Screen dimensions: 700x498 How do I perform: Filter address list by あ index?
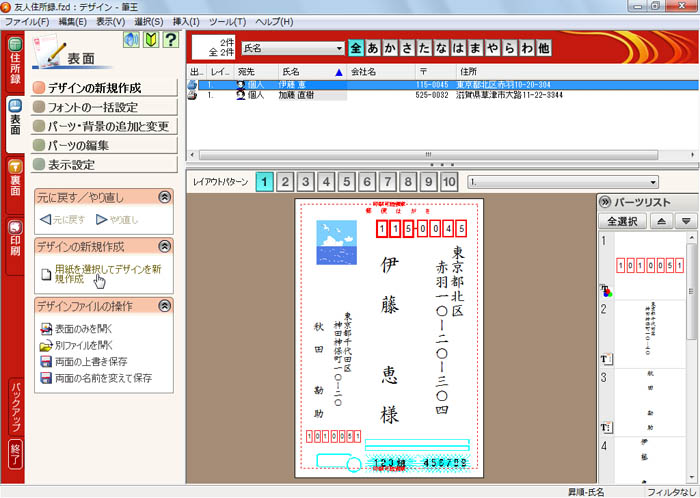pos(374,48)
